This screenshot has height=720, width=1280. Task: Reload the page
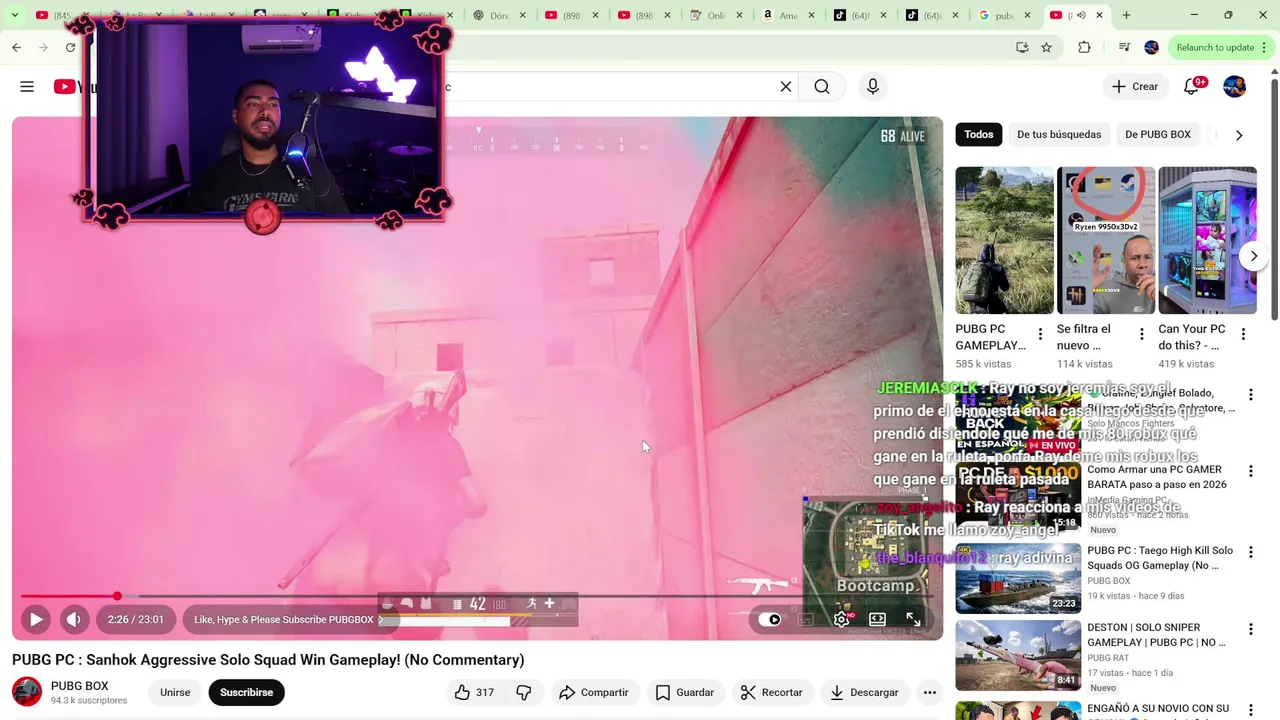(70, 47)
